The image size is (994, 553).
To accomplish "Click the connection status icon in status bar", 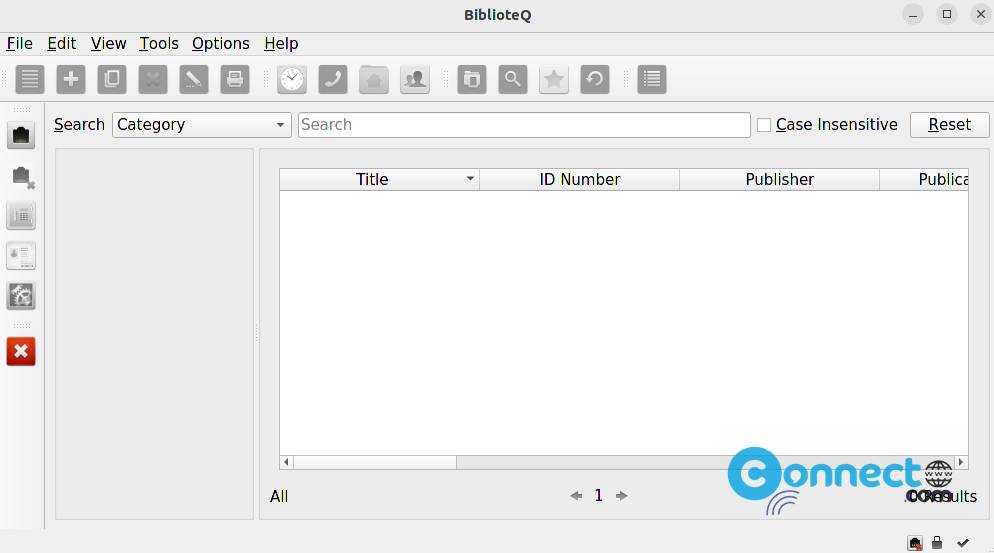I will [x=915, y=543].
